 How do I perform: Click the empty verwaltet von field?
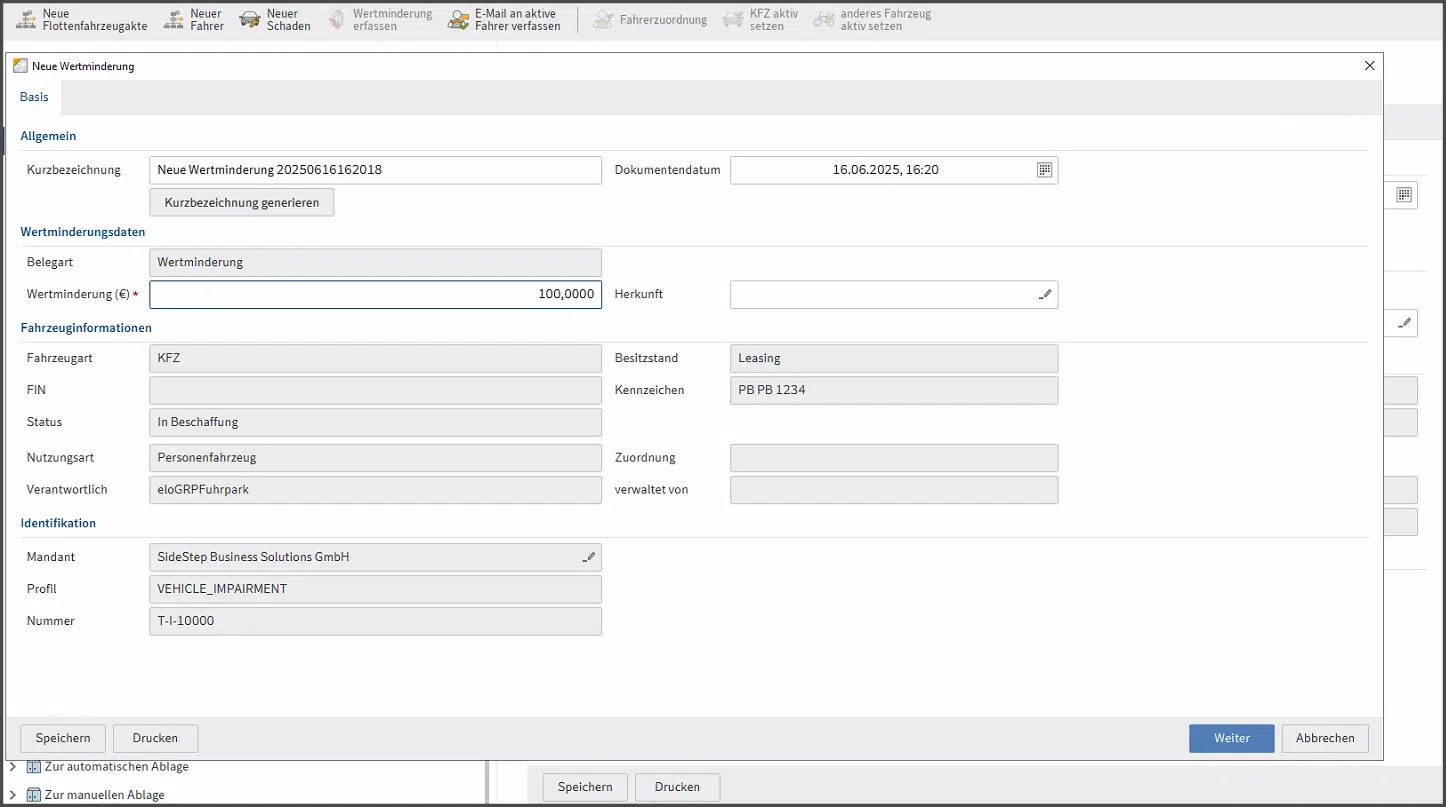[x=894, y=490]
